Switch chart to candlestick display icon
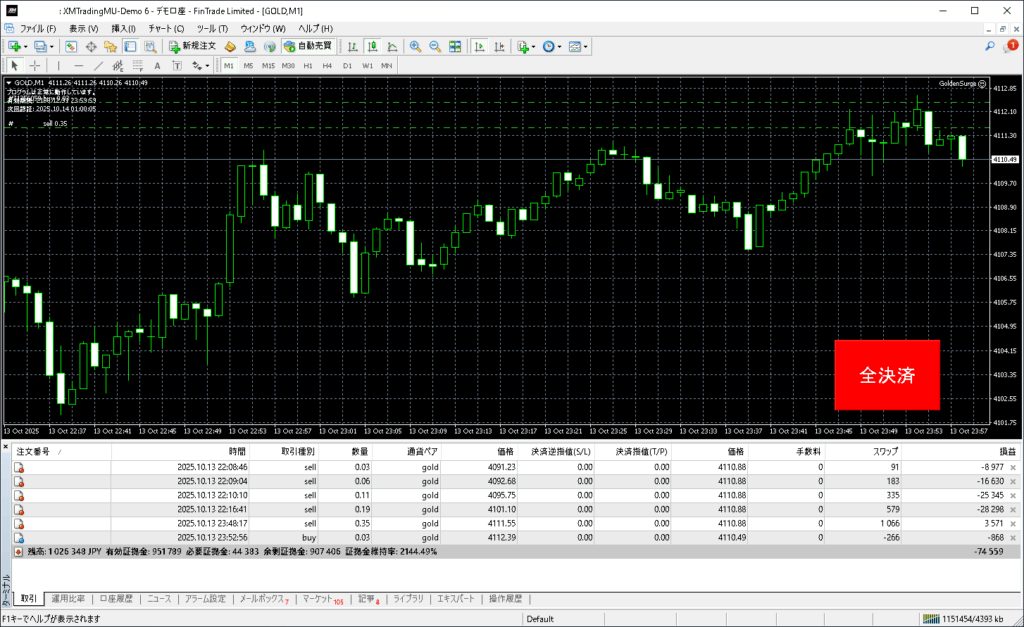This screenshot has width=1024, height=627. pos(371,46)
